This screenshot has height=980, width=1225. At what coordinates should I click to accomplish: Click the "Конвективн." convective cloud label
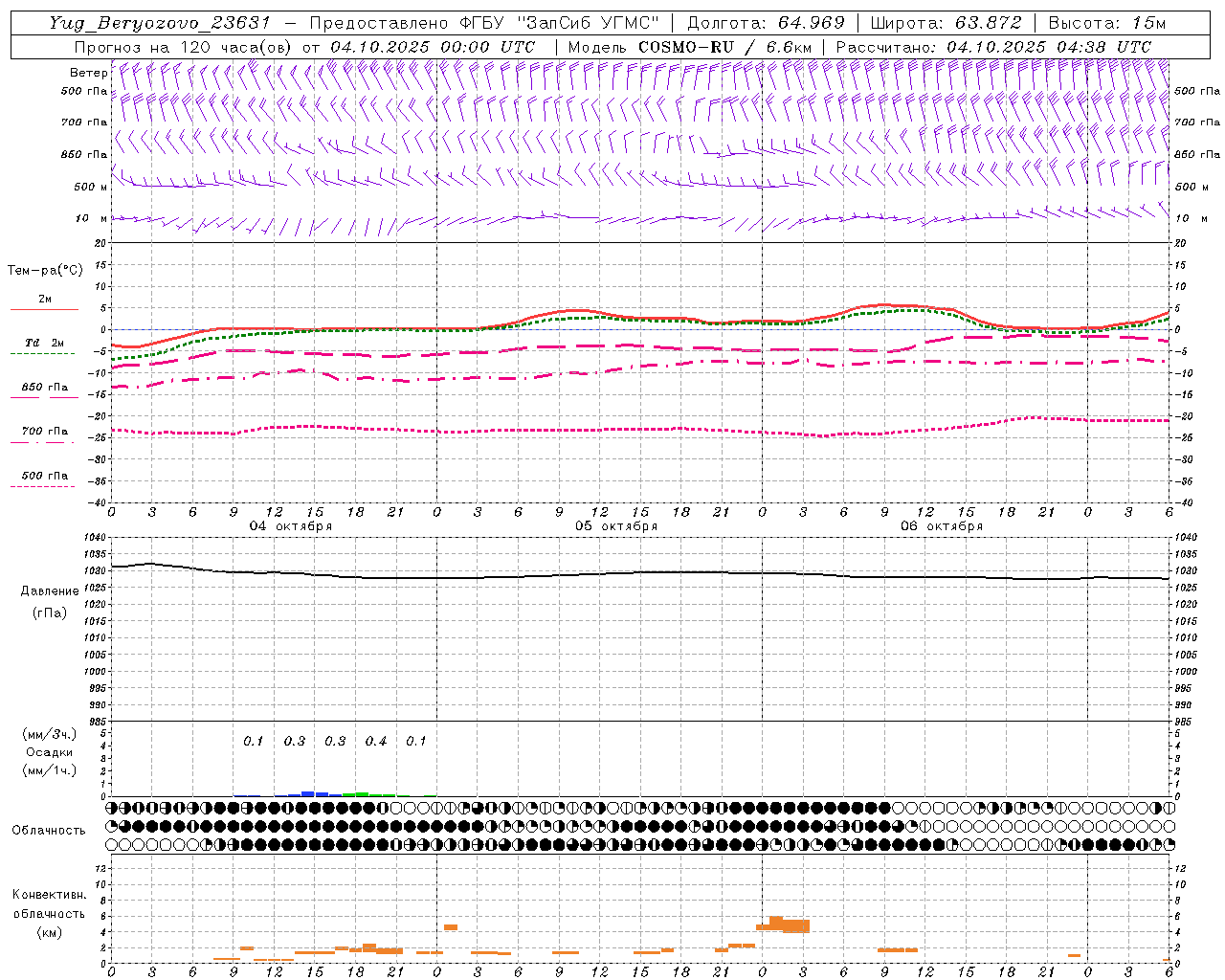coord(50,895)
